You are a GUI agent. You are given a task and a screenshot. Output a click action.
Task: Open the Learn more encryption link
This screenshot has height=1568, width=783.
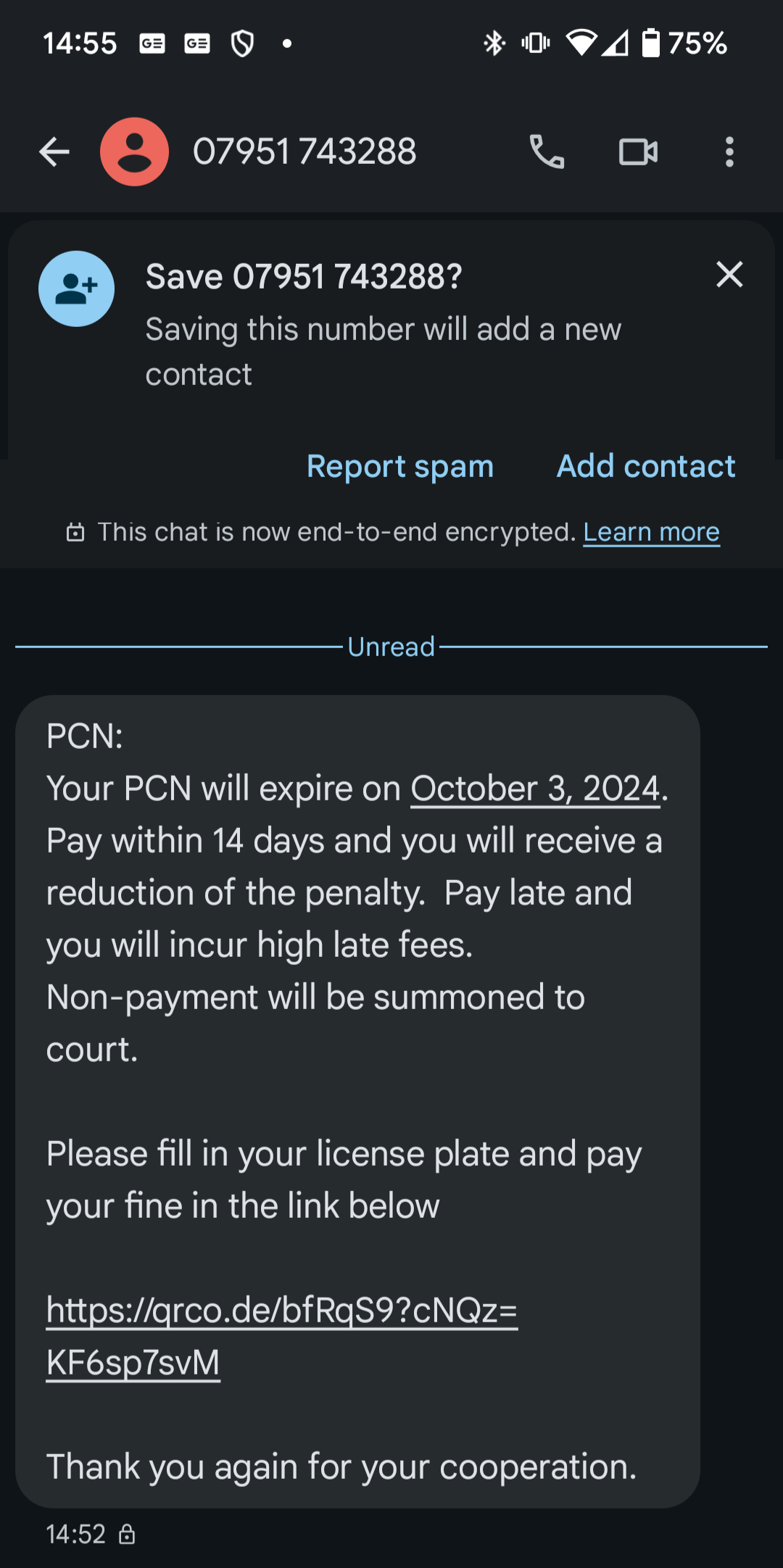pos(651,531)
